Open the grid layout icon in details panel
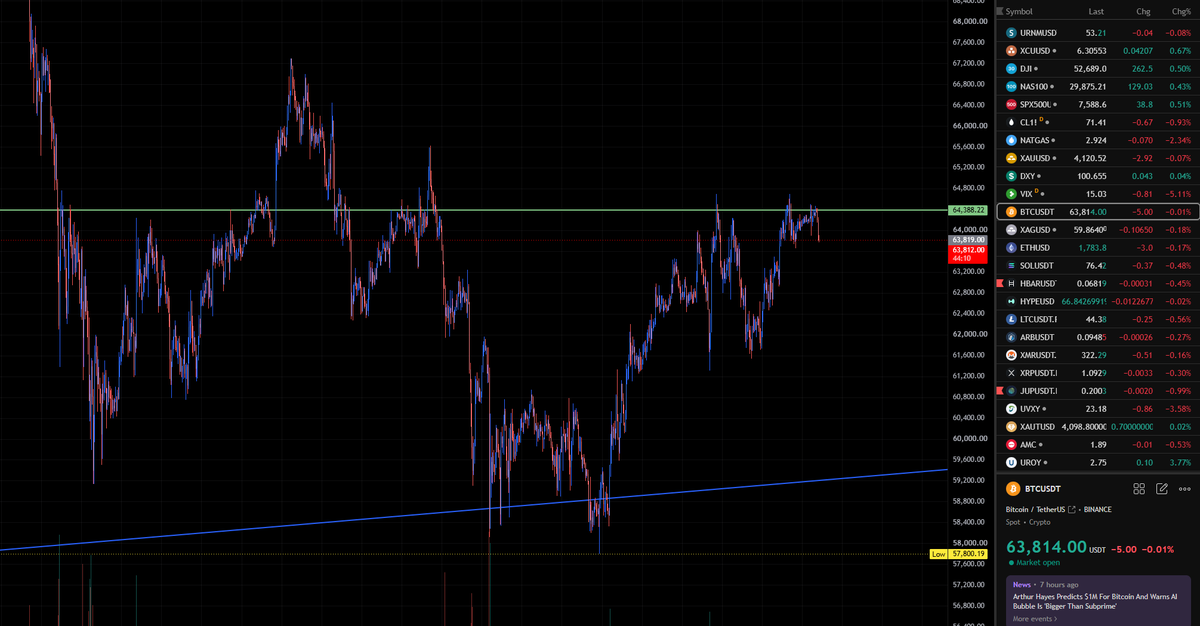 1138,489
